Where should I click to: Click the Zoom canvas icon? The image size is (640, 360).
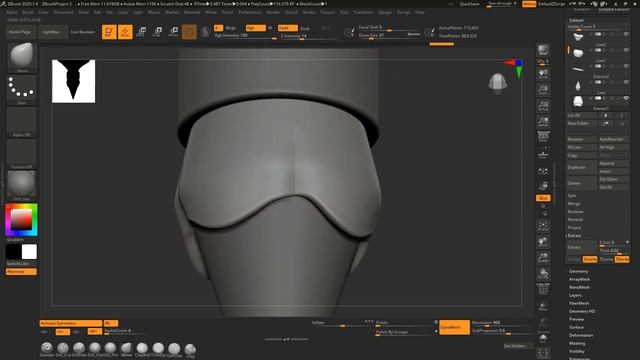click(x=543, y=90)
